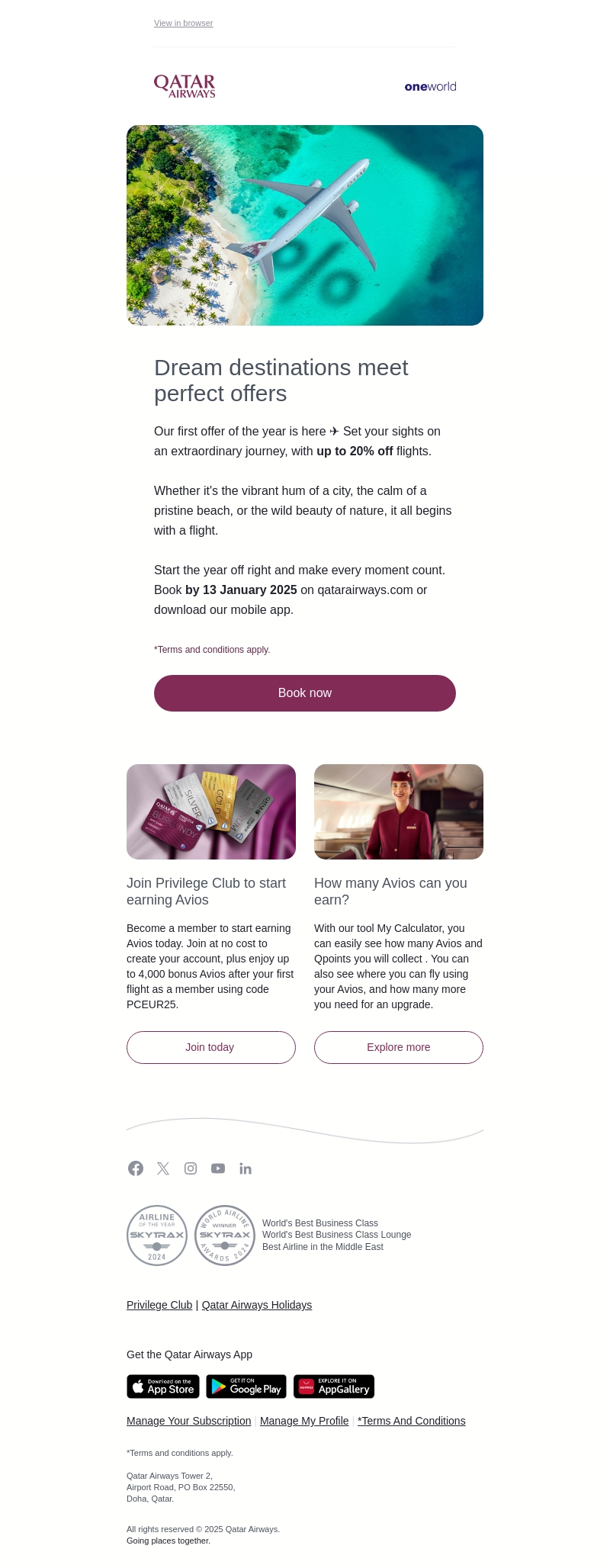
Task: Open the Privilege Club footer link
Action: click(x=159, y=1305)
